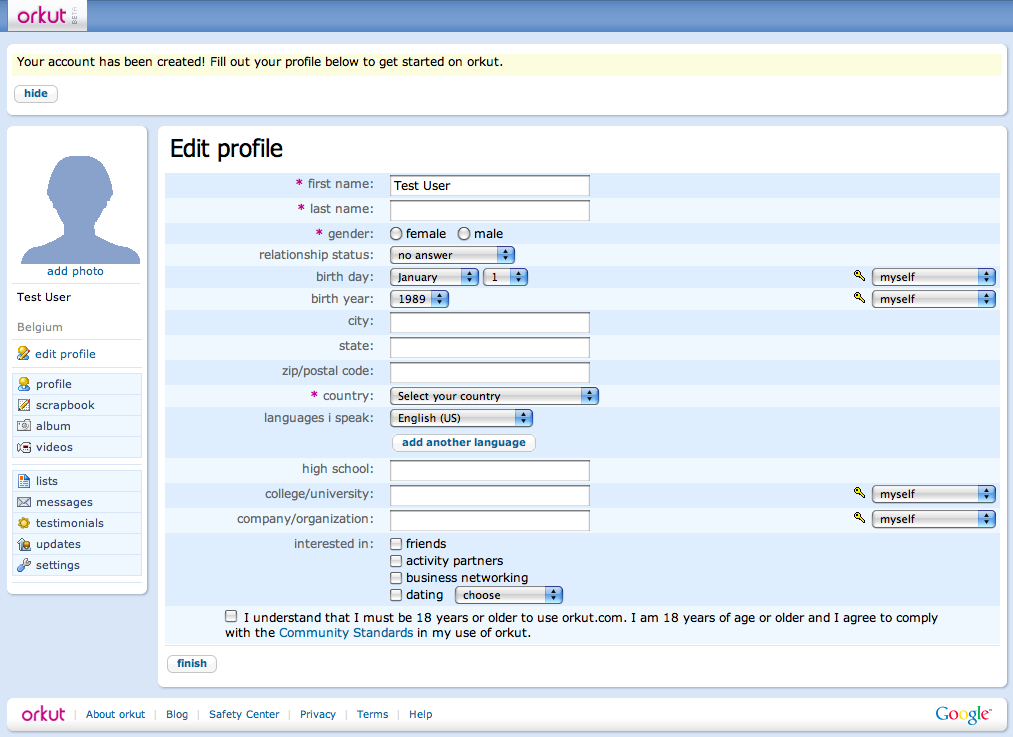Click the last name input field
Screen dimensions: 1013x737
pos(489,210)
